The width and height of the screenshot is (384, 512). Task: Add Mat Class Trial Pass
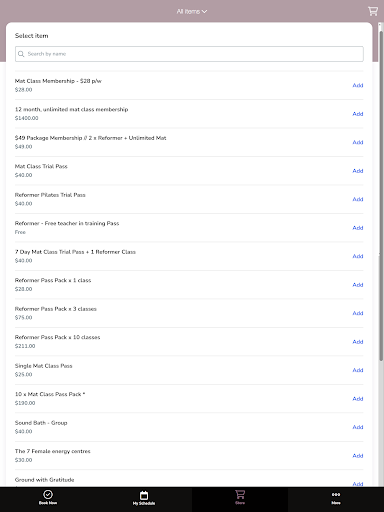pos(358,171)
